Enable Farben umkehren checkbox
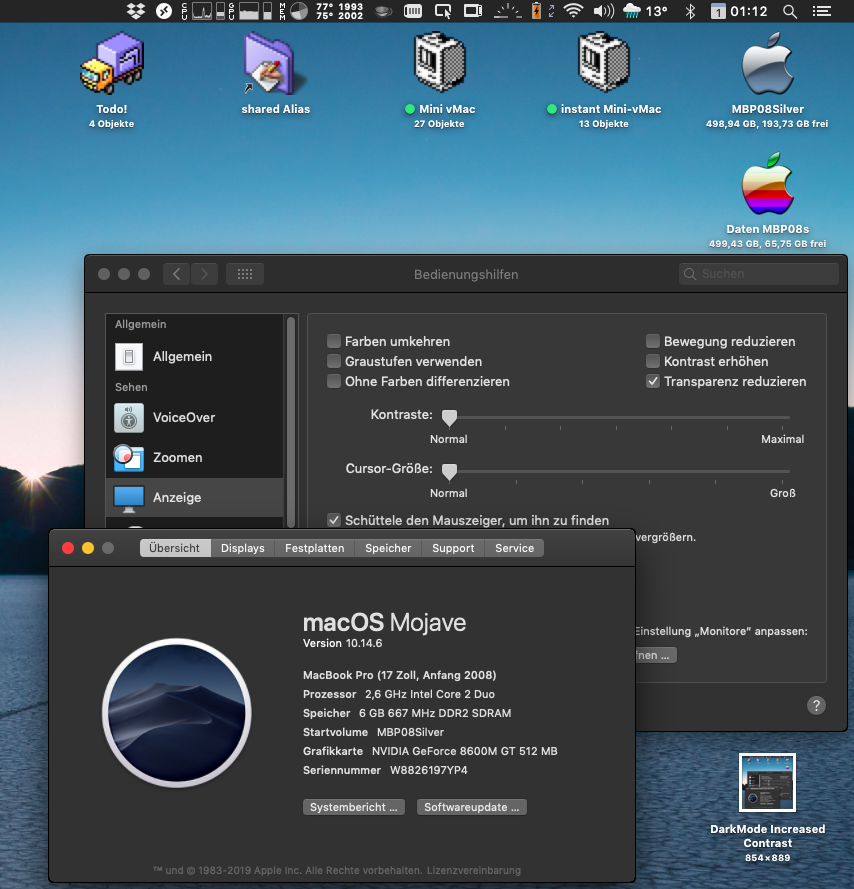This screenshot has width=854, height=889. coord(334,341)
